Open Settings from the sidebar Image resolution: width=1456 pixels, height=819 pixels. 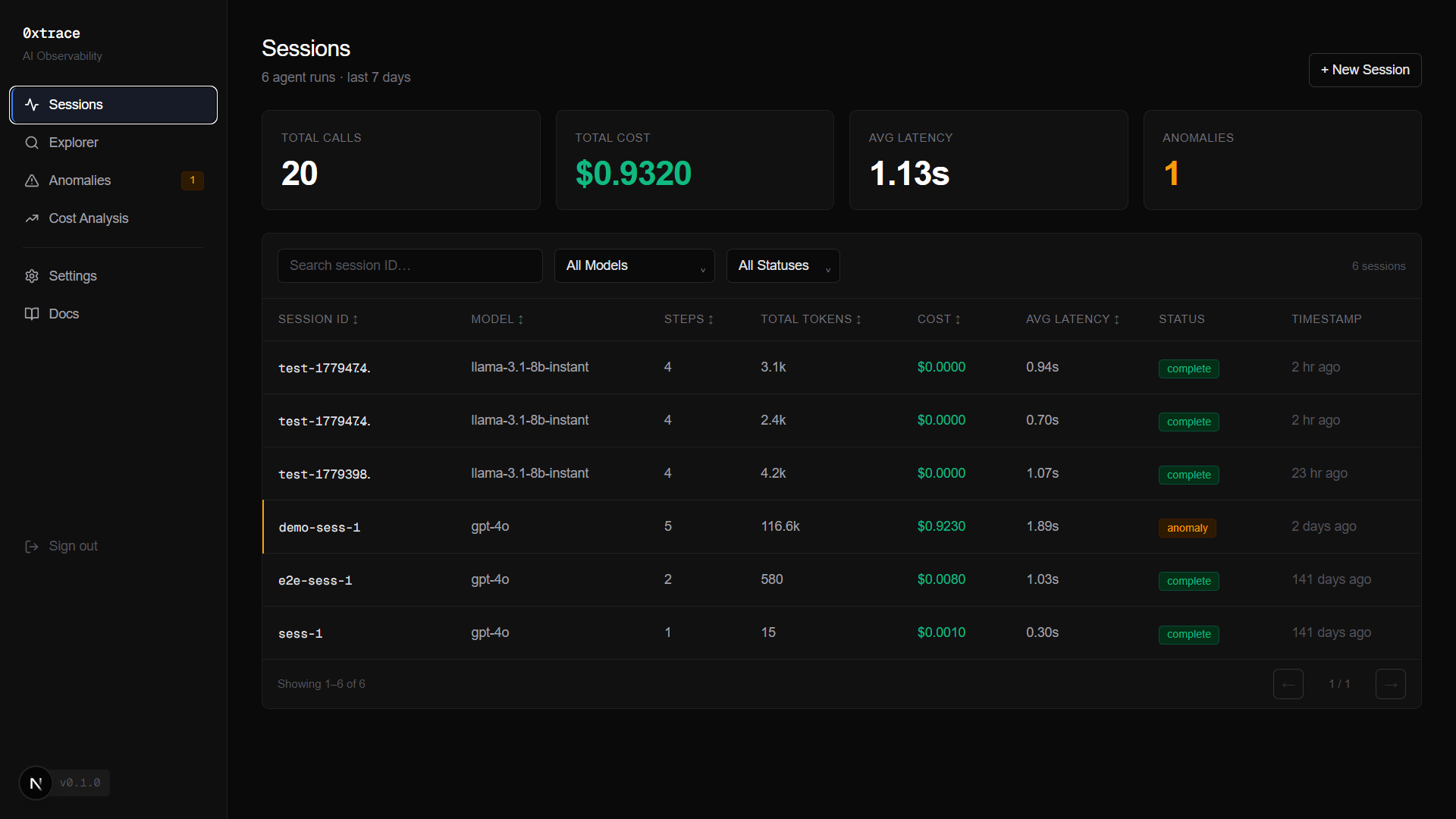(114, 276)
